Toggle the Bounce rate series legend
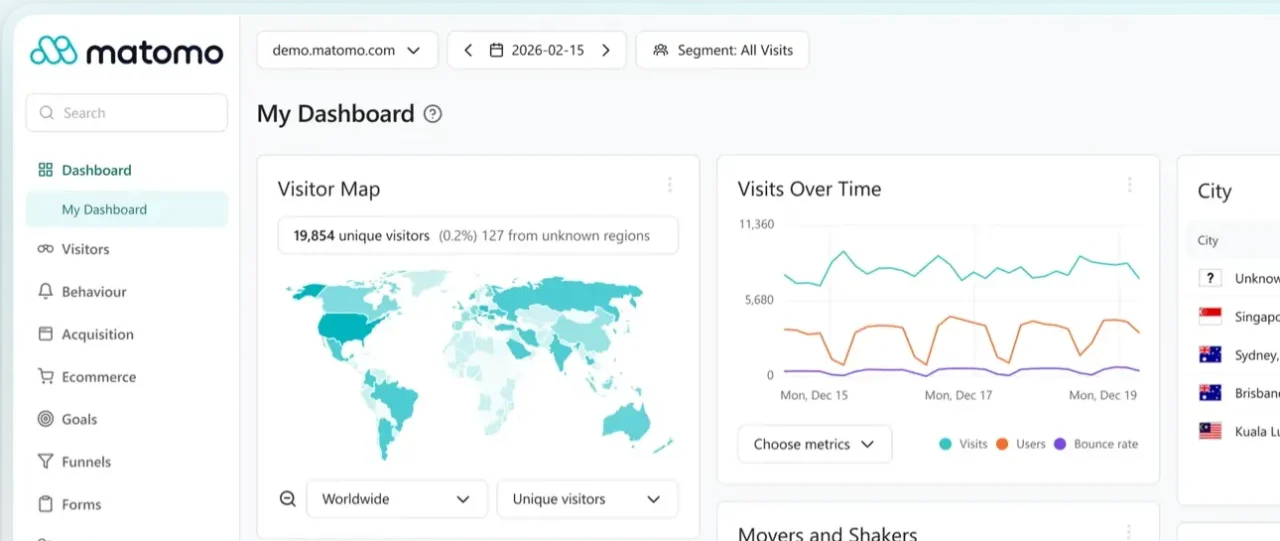This screenshot has height=541, width=1280. click(1095, 444)
